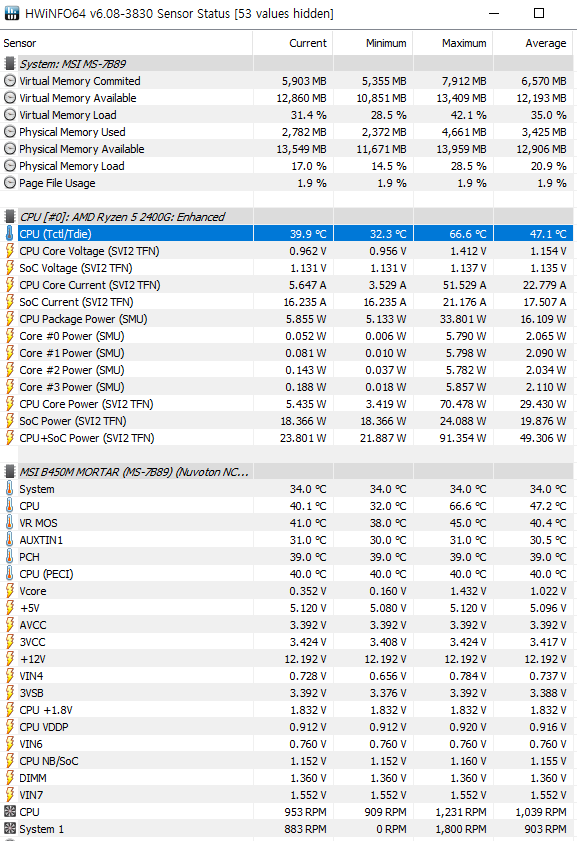
Task: Click thermometer icon of PCH row
Action: click(10, 557)
